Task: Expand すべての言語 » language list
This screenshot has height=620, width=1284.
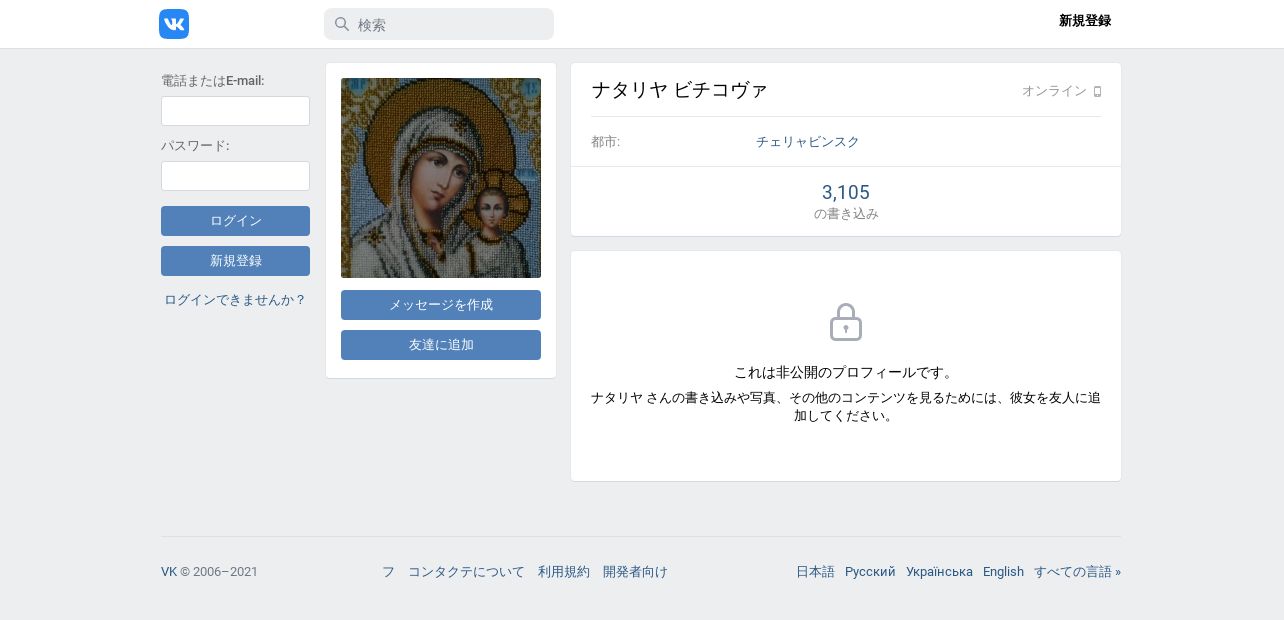Action: [x=1077, y=572]
